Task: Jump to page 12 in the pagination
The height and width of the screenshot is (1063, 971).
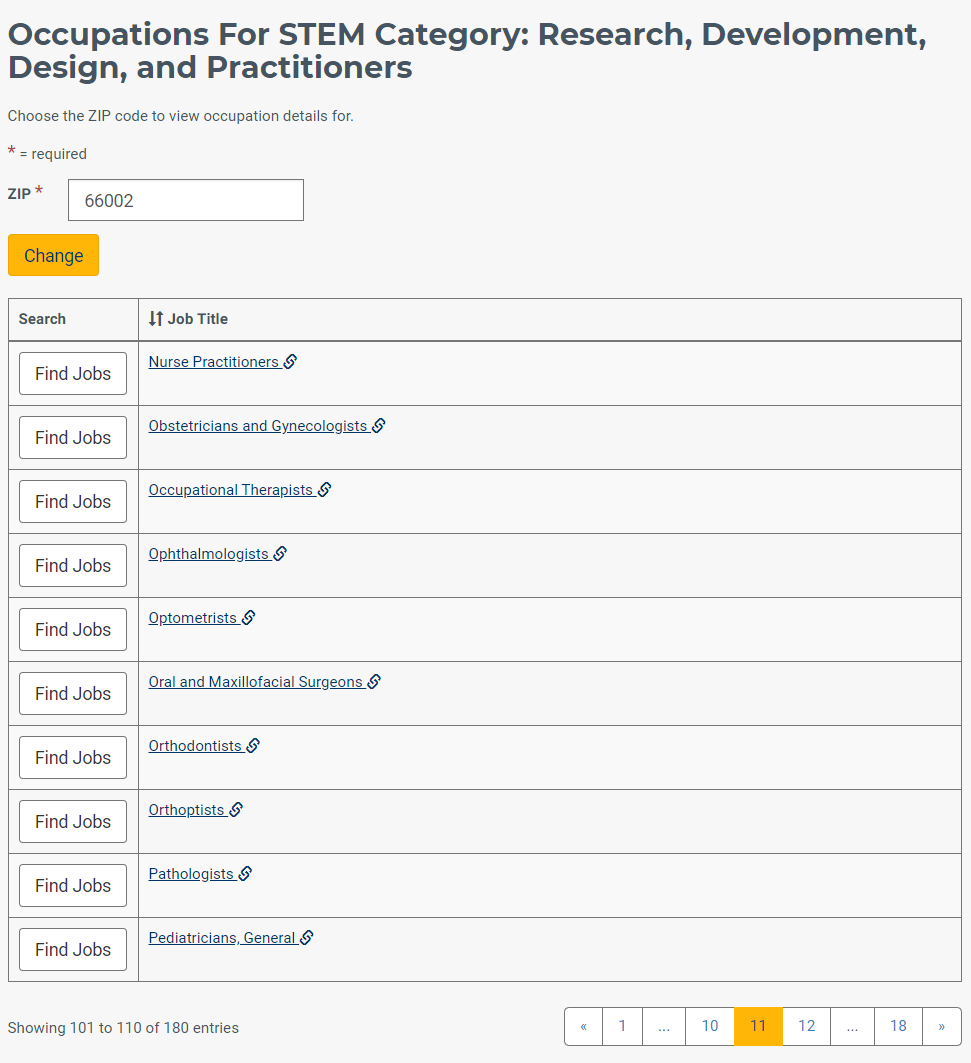Action: pyautogui.click(x=806, y=1026)
